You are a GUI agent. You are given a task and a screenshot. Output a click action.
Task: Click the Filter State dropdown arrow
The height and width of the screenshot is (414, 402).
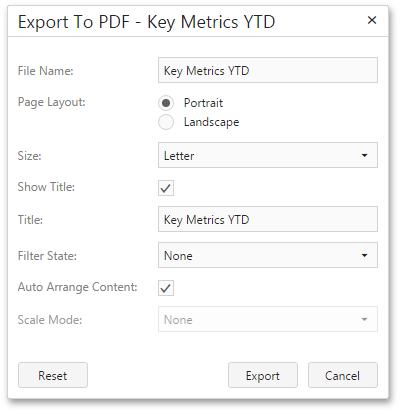tap(364, 255)
